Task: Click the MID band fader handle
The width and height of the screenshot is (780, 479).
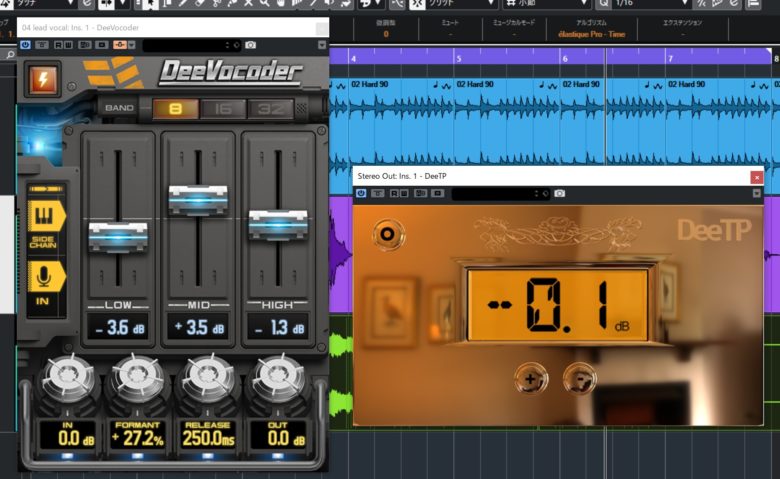Action: pyautogui.click(x=198, y=199)
